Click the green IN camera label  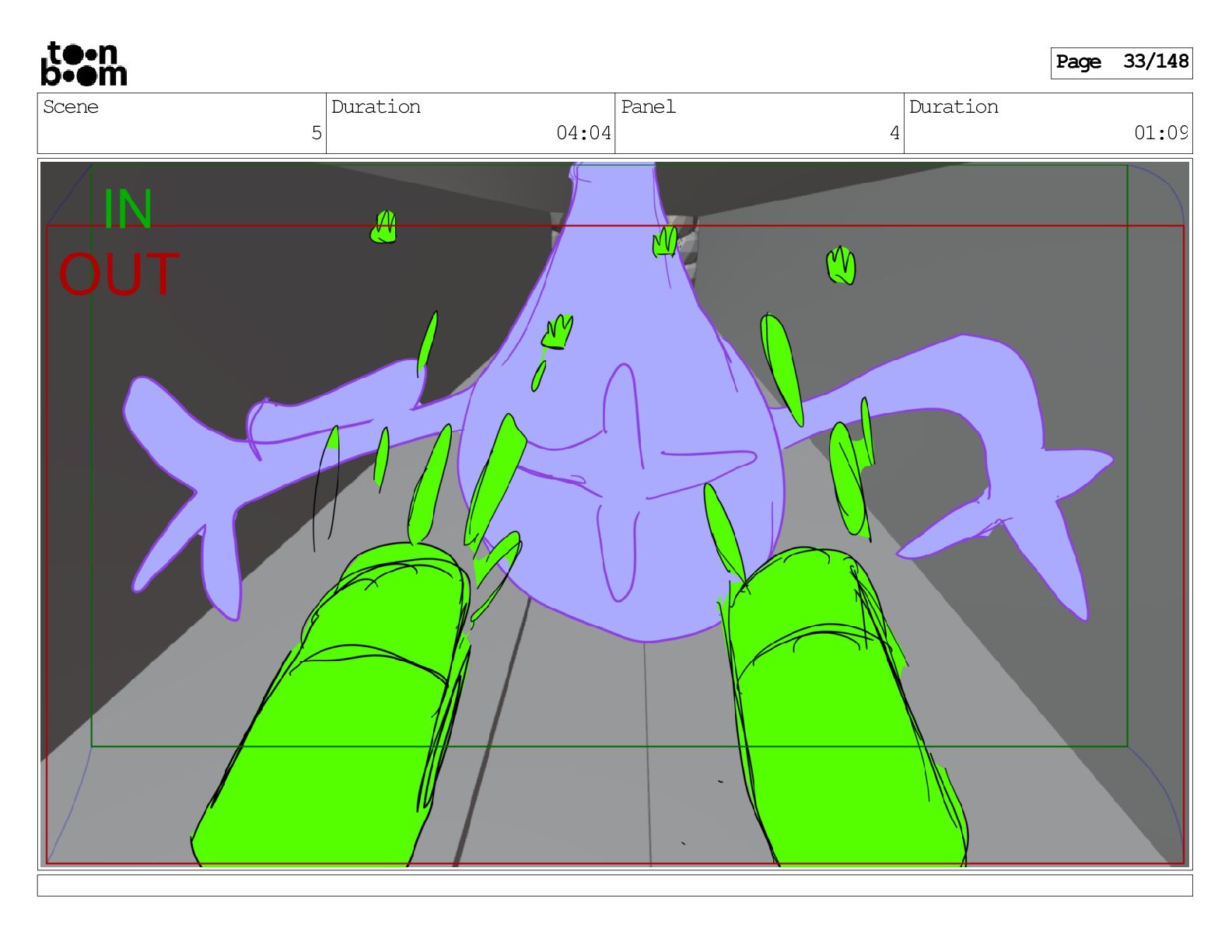point(128,209)
